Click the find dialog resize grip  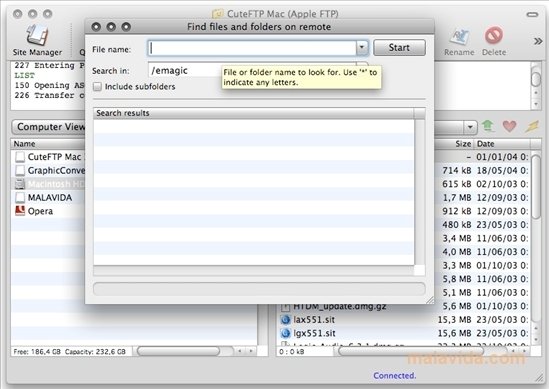430,300
